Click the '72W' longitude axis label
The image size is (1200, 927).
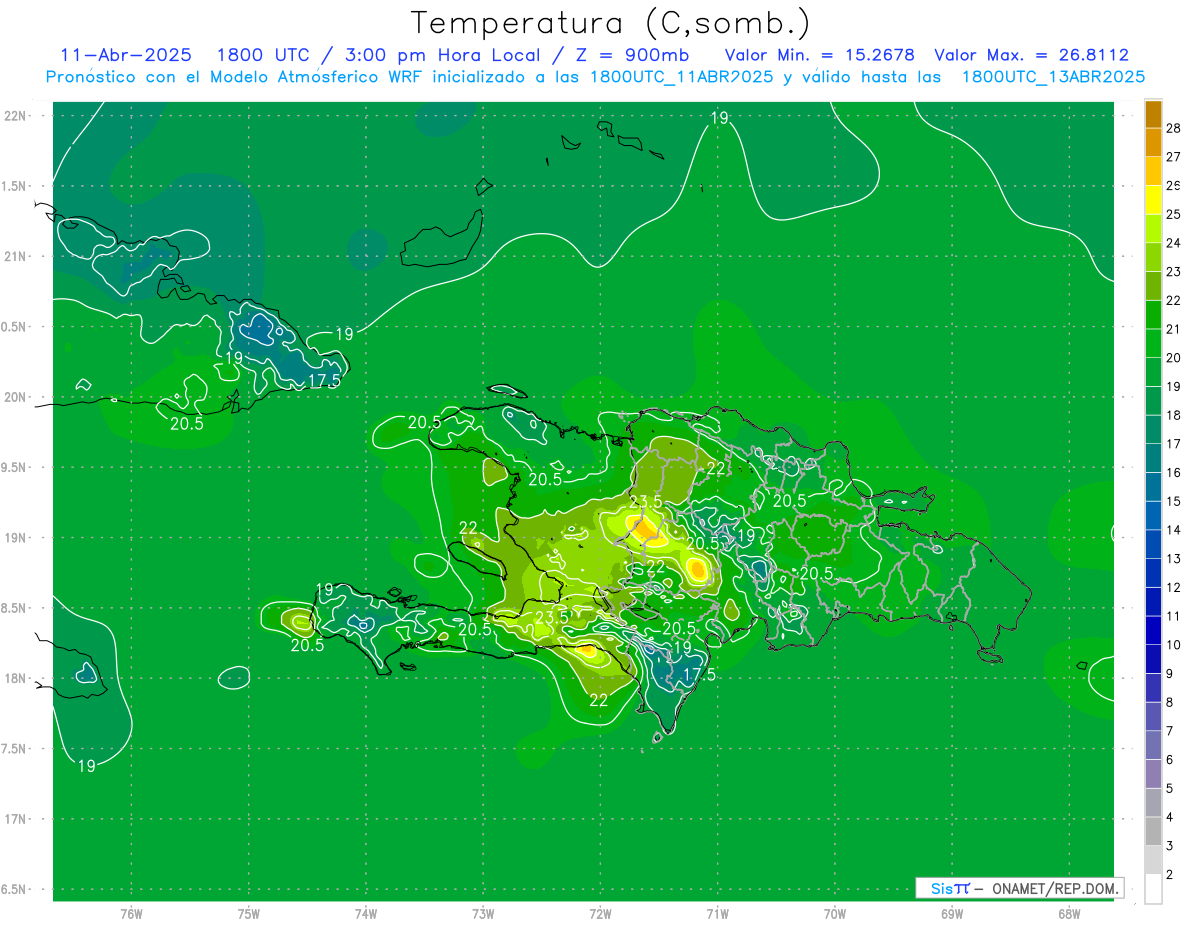(600, 914)
